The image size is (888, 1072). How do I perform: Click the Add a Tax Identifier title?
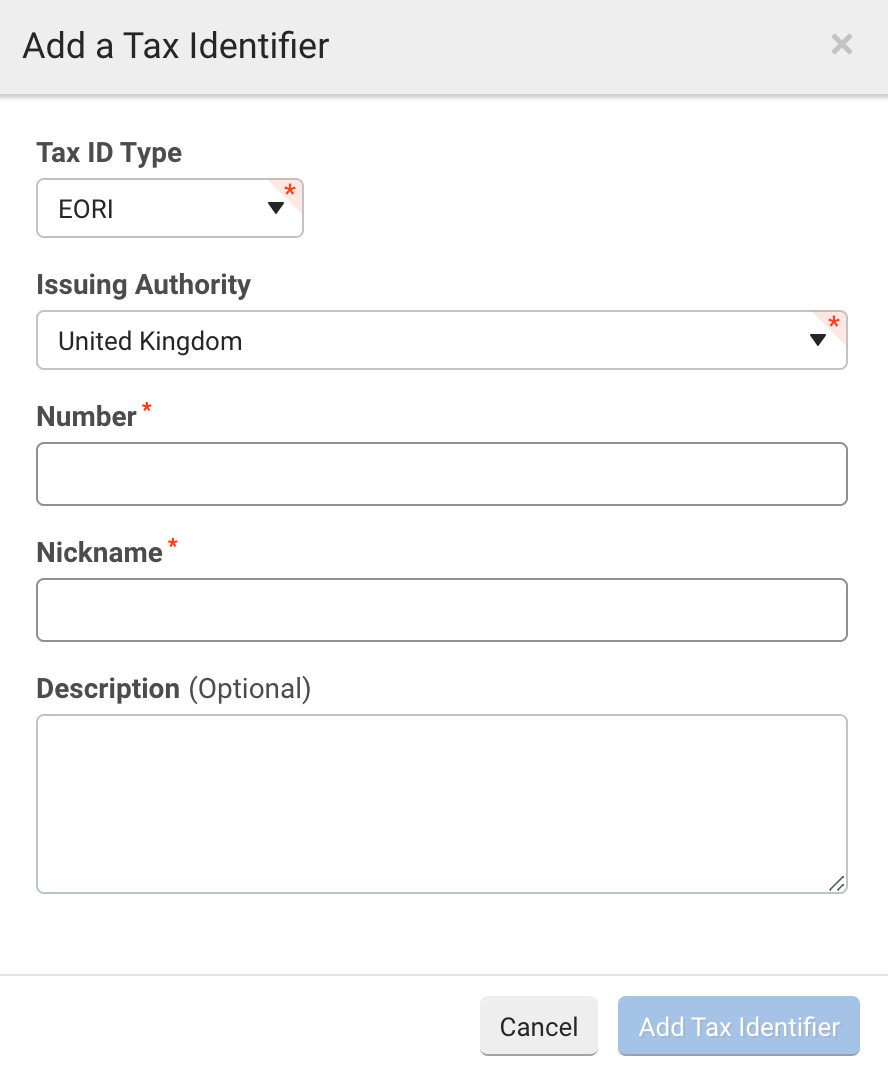coord(176,46)
